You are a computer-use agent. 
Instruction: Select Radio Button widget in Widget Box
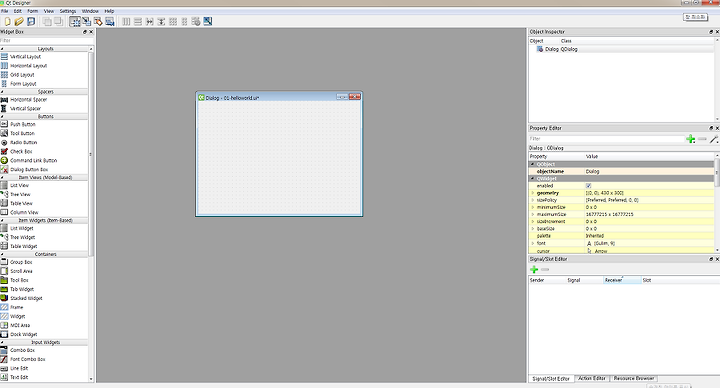(23, 142)
